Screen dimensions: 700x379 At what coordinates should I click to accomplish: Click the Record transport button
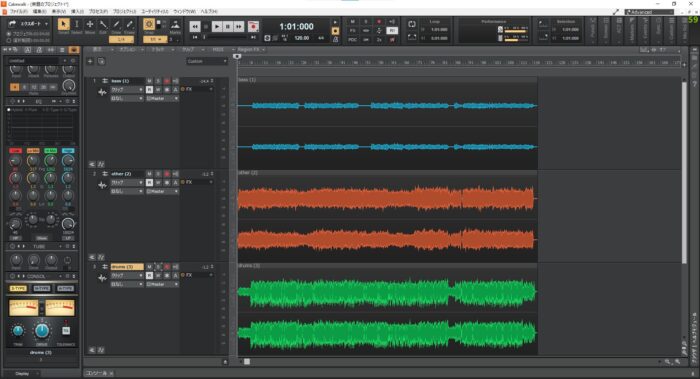pyautogui.click(x=253, y=27)
